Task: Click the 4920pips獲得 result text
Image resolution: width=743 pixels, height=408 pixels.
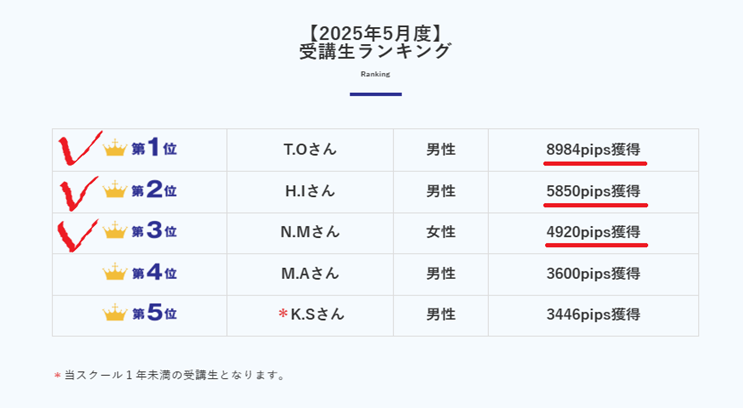Action: point(593,232)
